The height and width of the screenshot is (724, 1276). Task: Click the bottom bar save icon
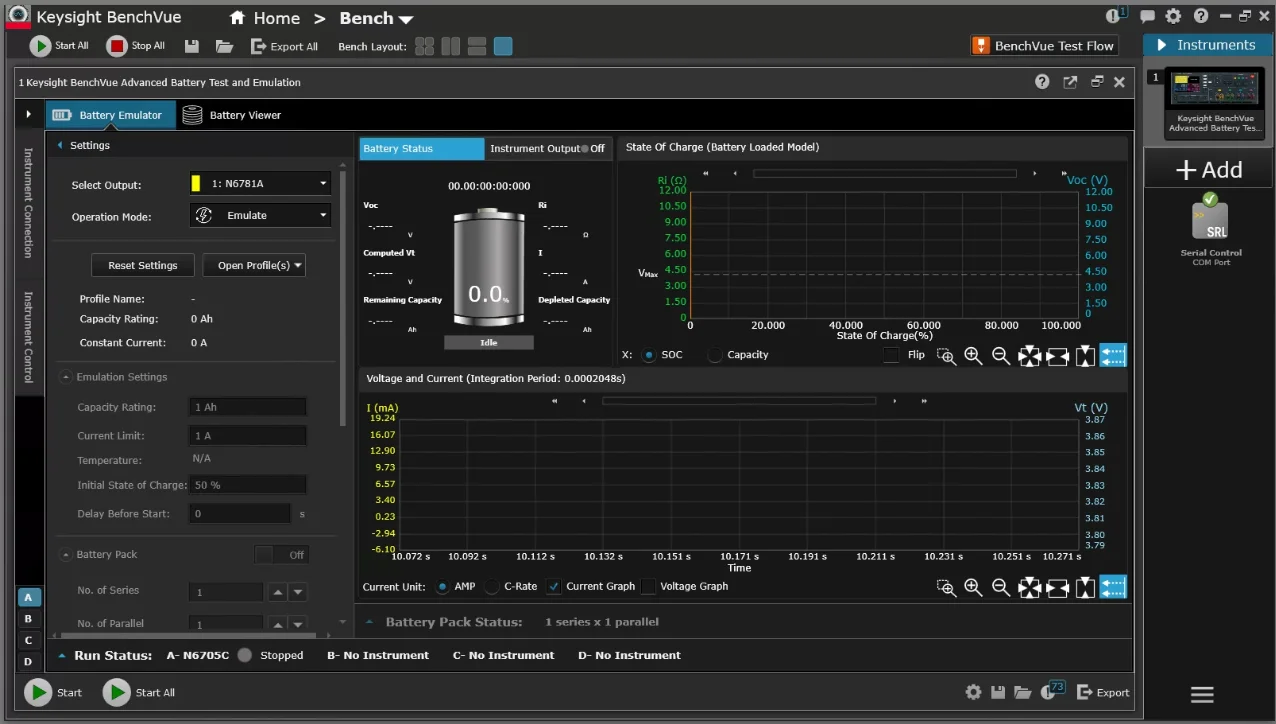pos(997,692)
